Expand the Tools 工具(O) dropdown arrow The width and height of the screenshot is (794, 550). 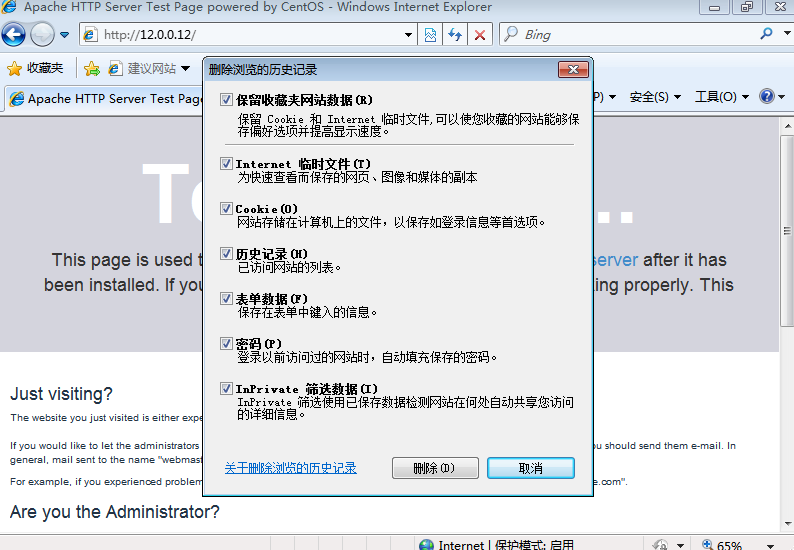(745, 97)
